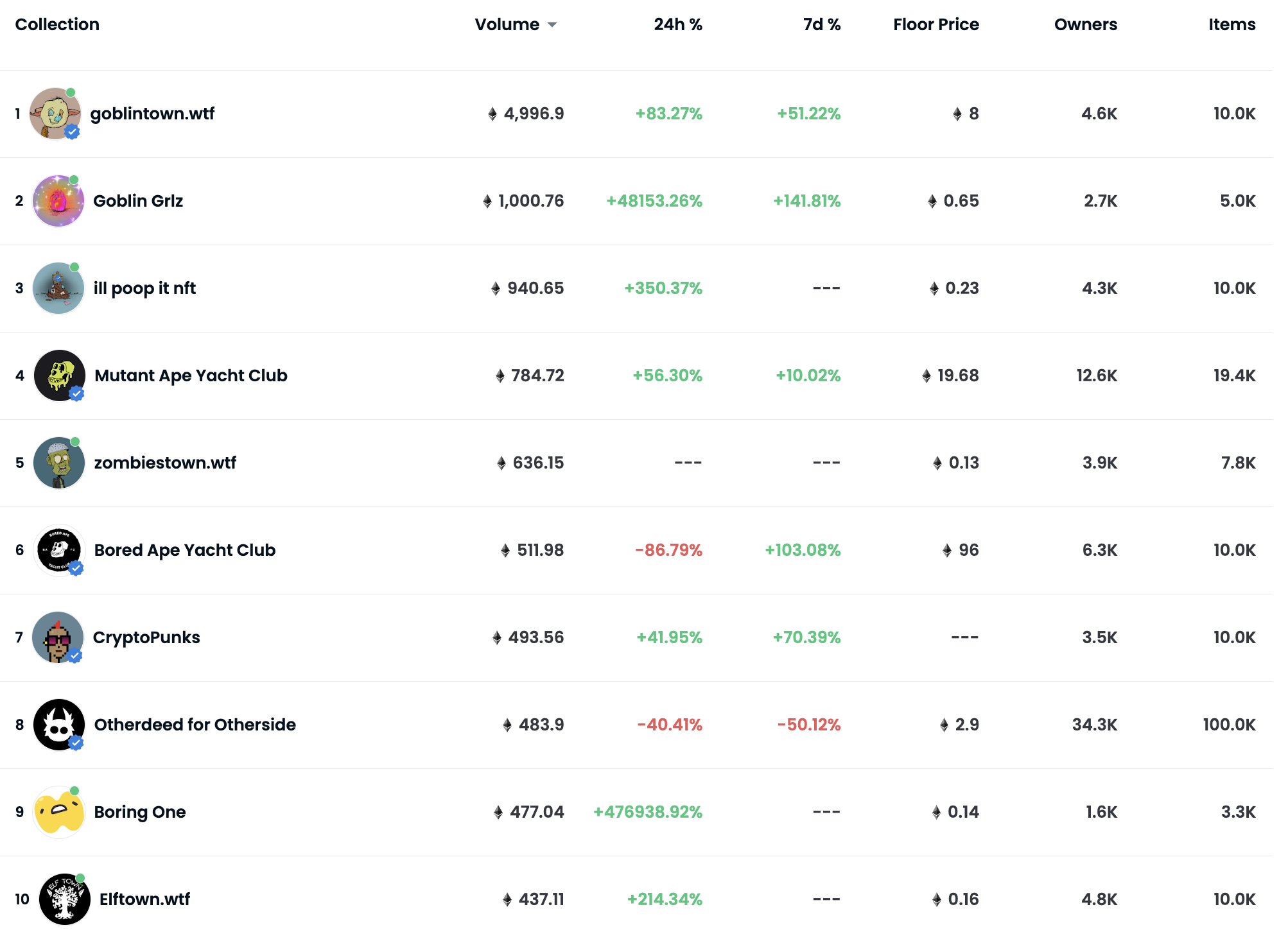Viewport: 1288px width, 941px height.
Task: Click Ethereum icon beside volume 636.15
Action: click(x=501, y=463)
